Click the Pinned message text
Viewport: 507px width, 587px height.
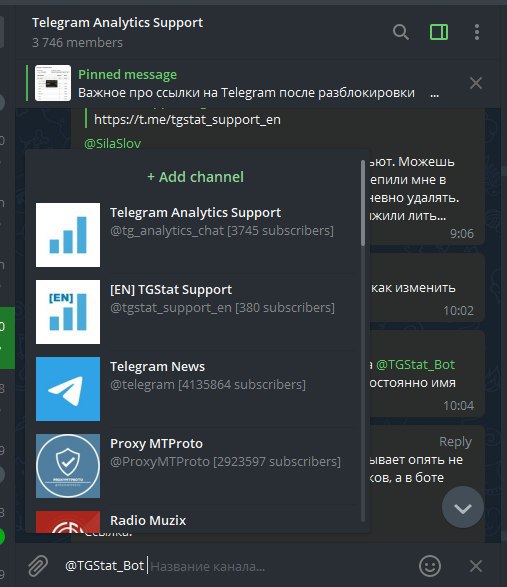127,74
